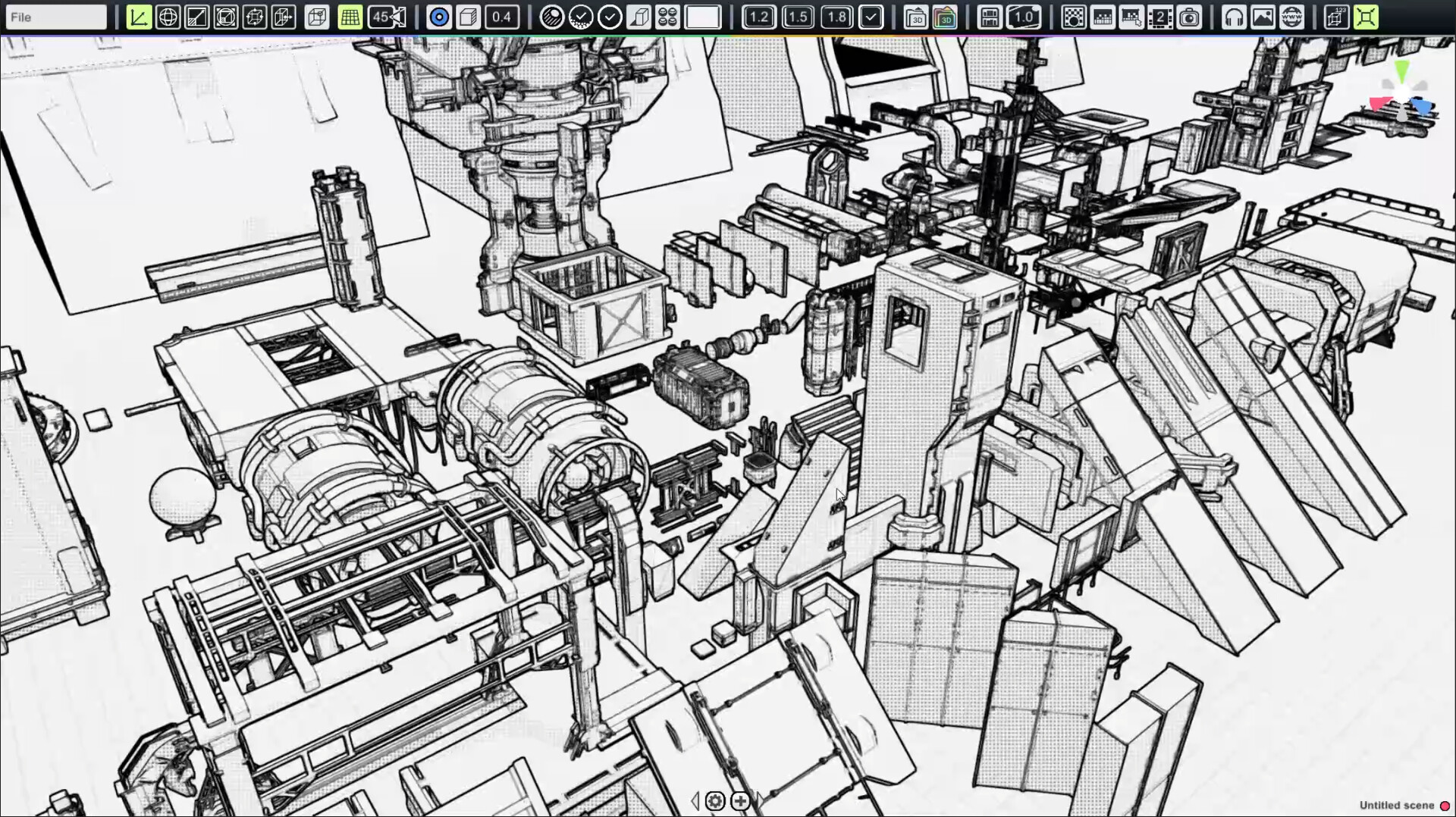Toggle the green fullscreen expand icon

(1365, 17)
